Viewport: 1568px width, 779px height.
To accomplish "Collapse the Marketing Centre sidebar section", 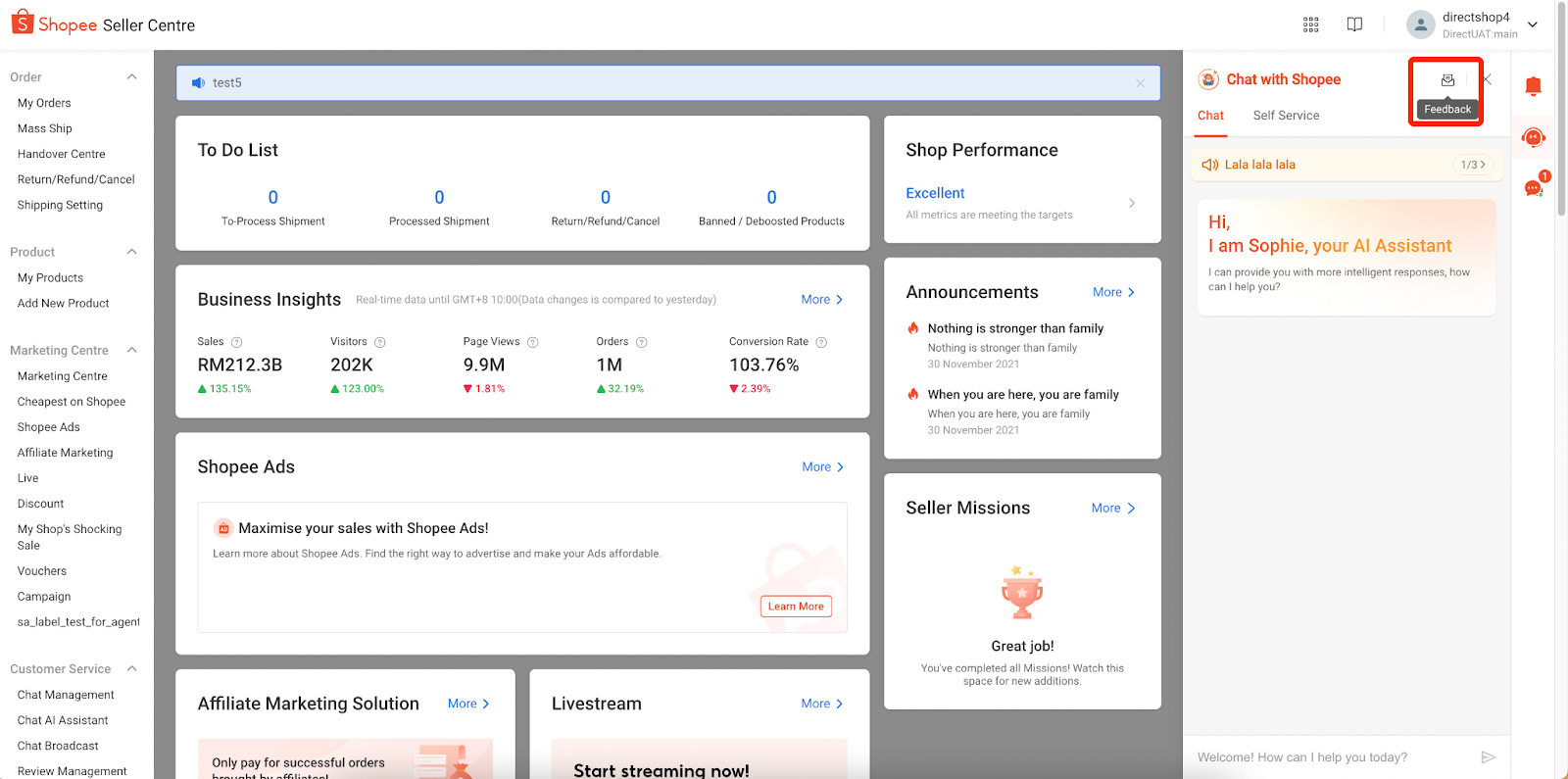I will [x=132, y=350].
